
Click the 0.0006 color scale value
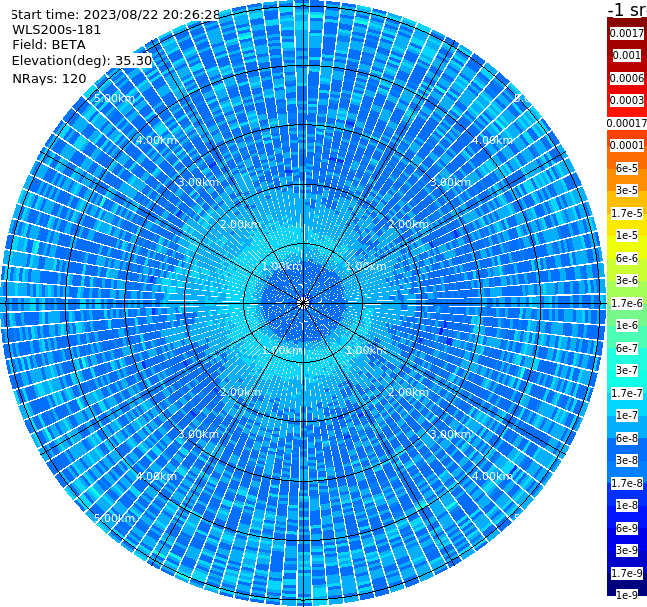[x=627, y=78]
